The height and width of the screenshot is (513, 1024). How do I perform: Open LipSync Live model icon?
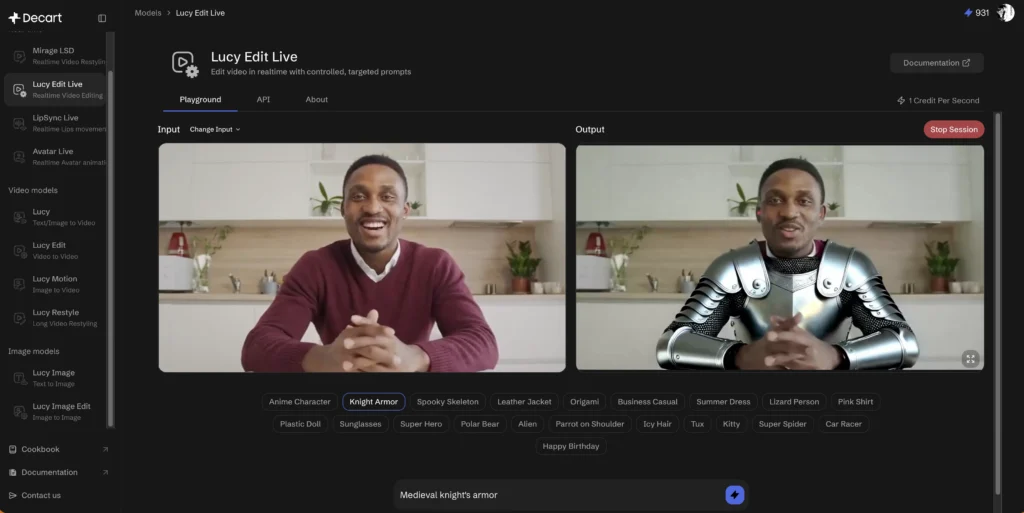[19, 123]
